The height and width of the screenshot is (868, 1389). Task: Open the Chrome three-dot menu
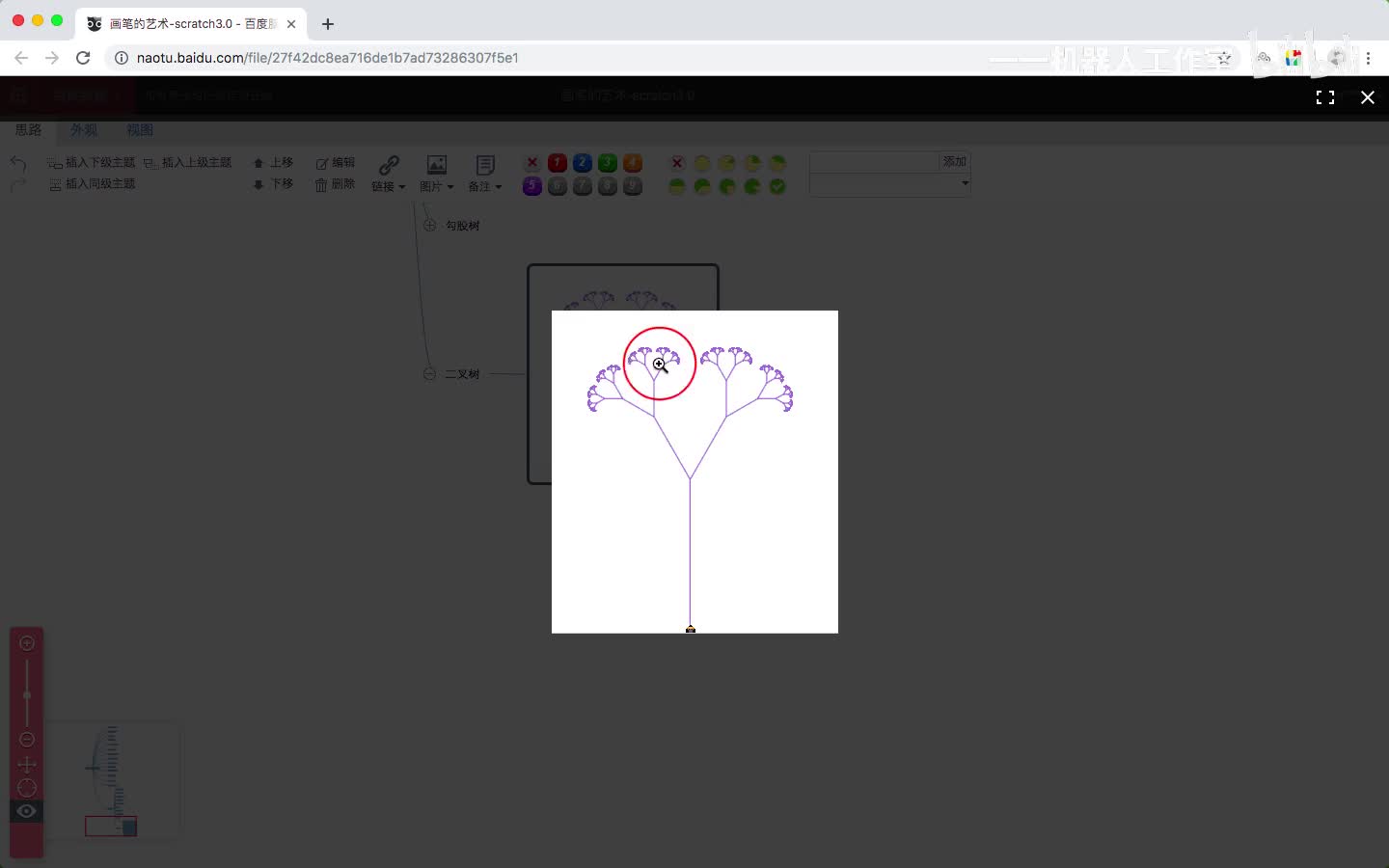[1368, 58]
